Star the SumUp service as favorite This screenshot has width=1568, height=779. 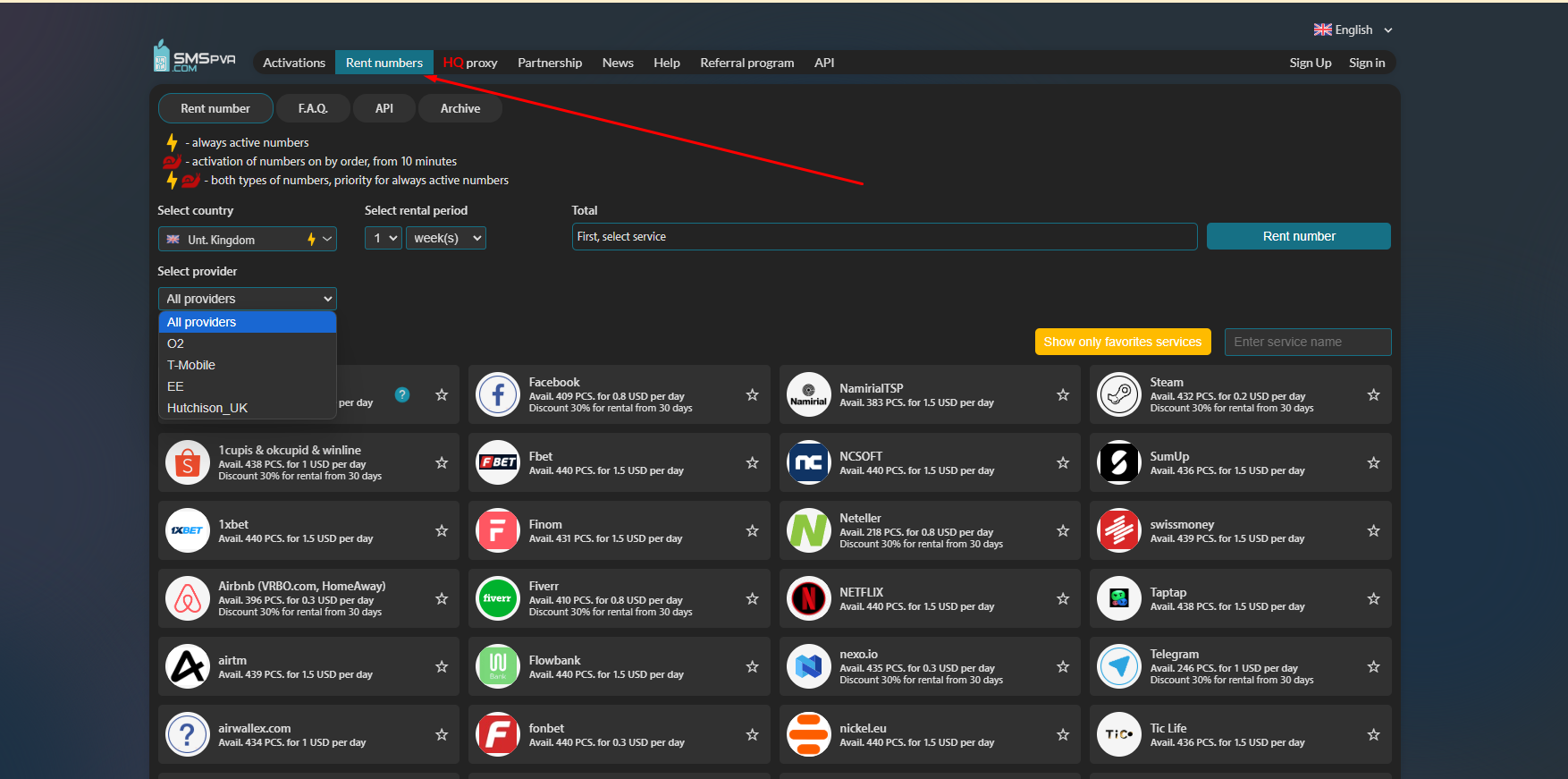(1374, 462)
